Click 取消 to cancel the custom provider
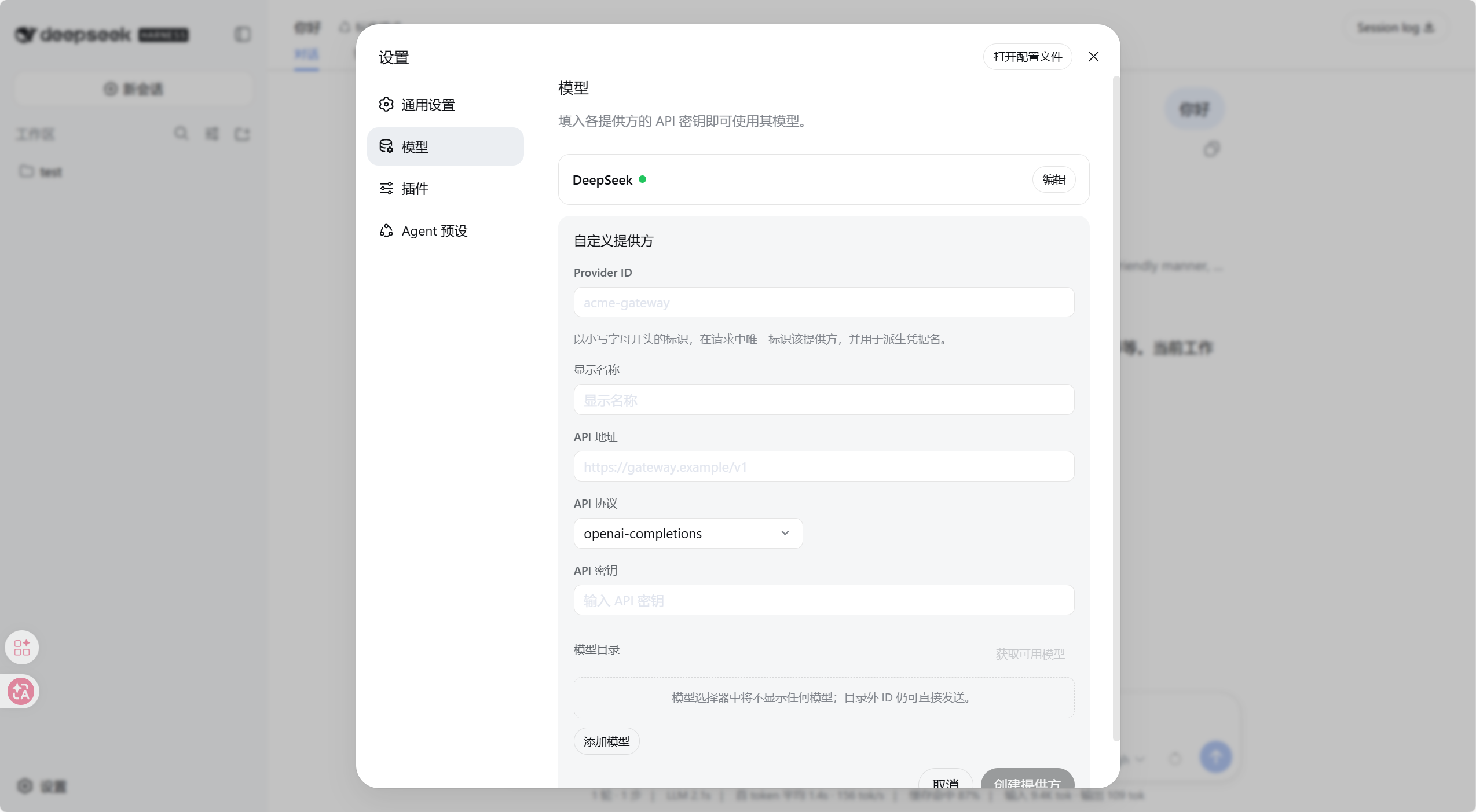Screen dimensions: 1476x812 946,778
